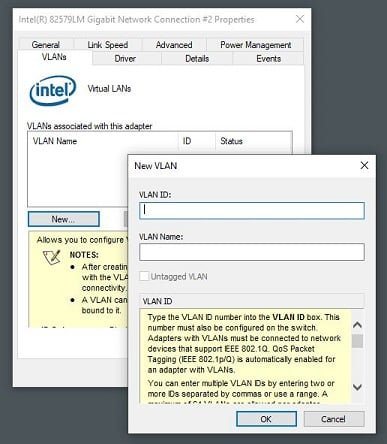Click the help text scrollbar thumb

click(x=357, y=341)
